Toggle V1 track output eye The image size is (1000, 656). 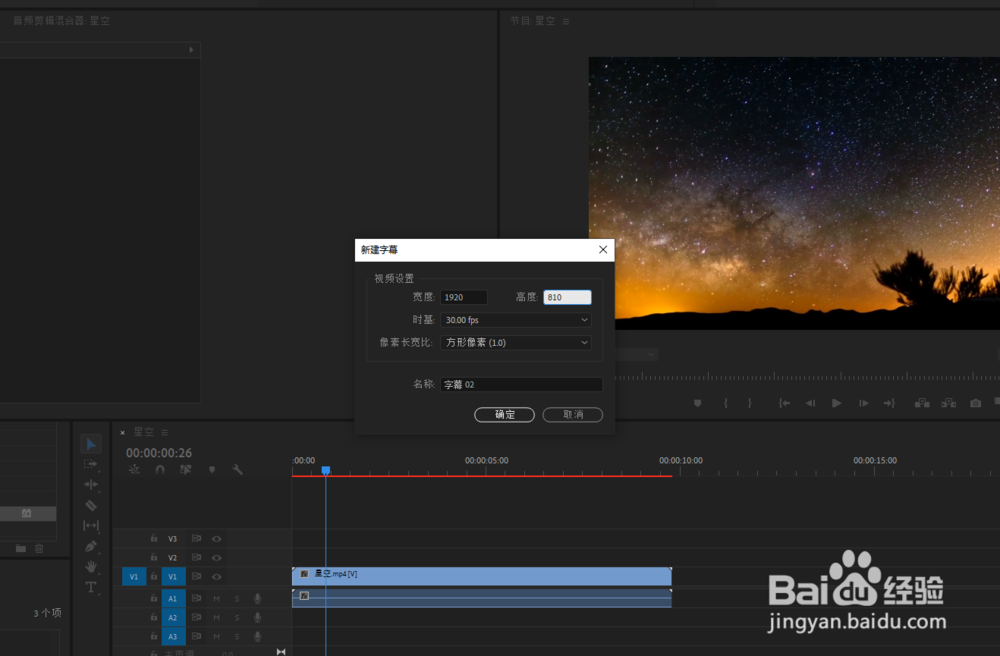click(217, 577)
